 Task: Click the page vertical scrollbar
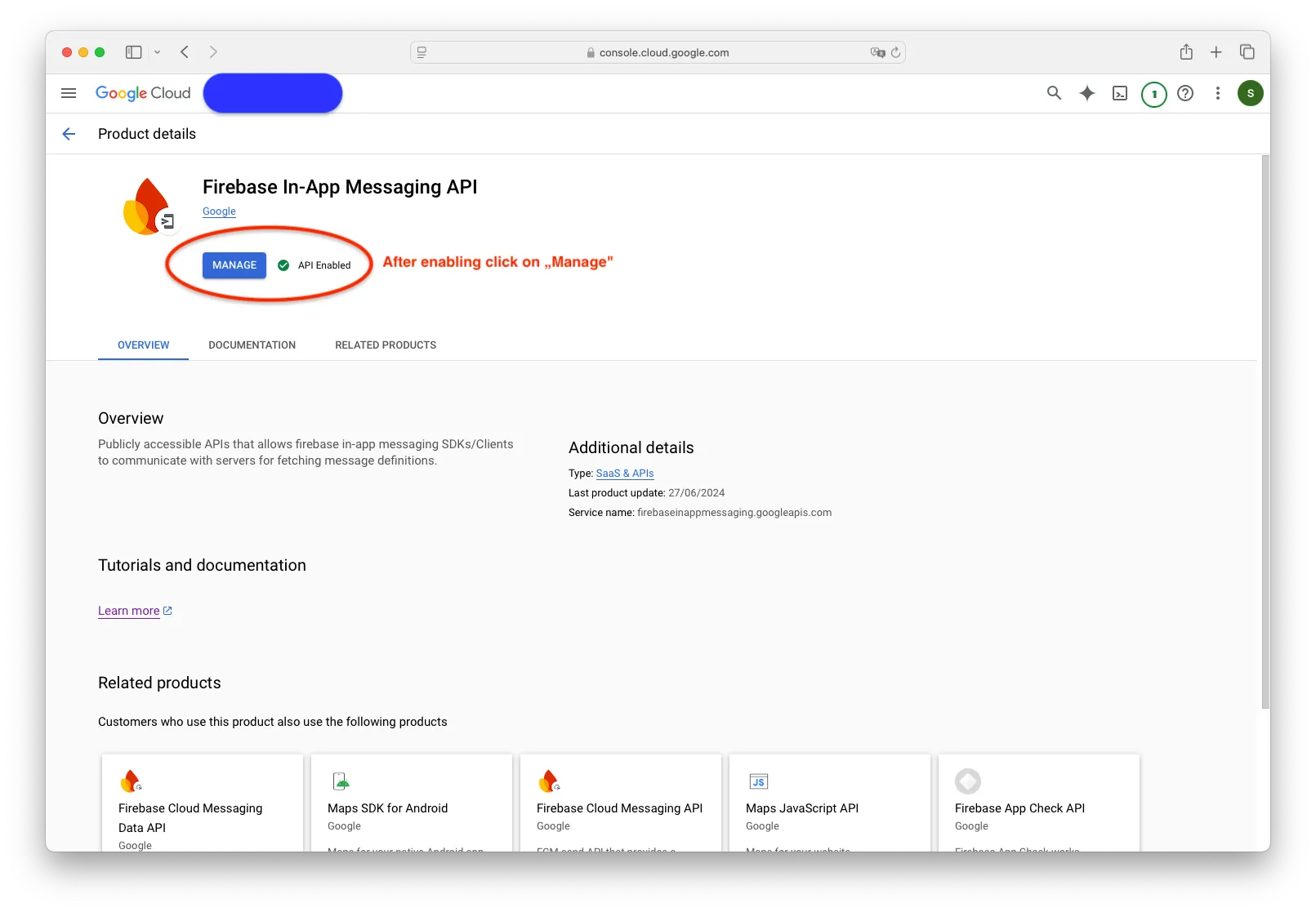point(1265,431)
